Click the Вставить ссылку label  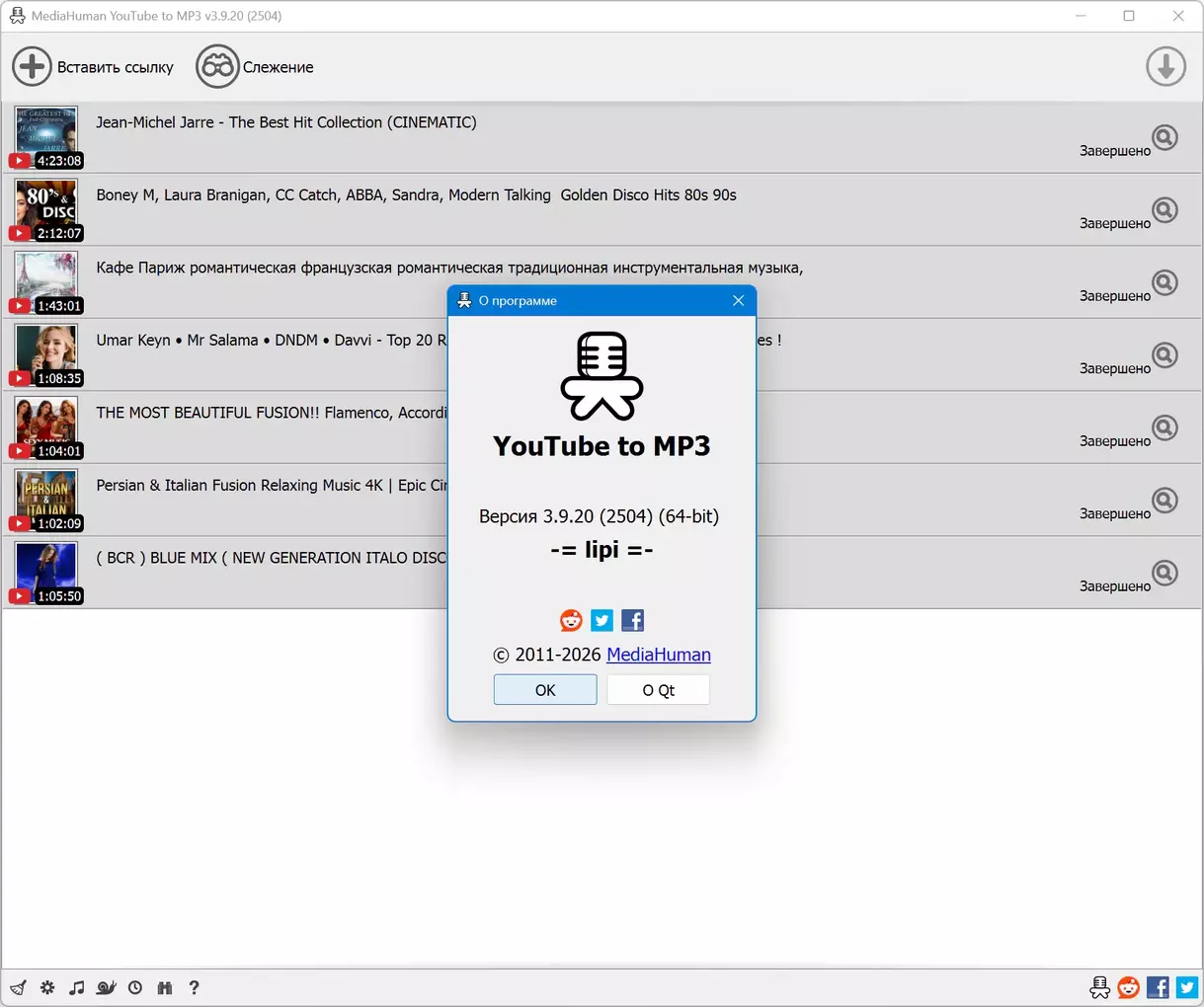116,67
